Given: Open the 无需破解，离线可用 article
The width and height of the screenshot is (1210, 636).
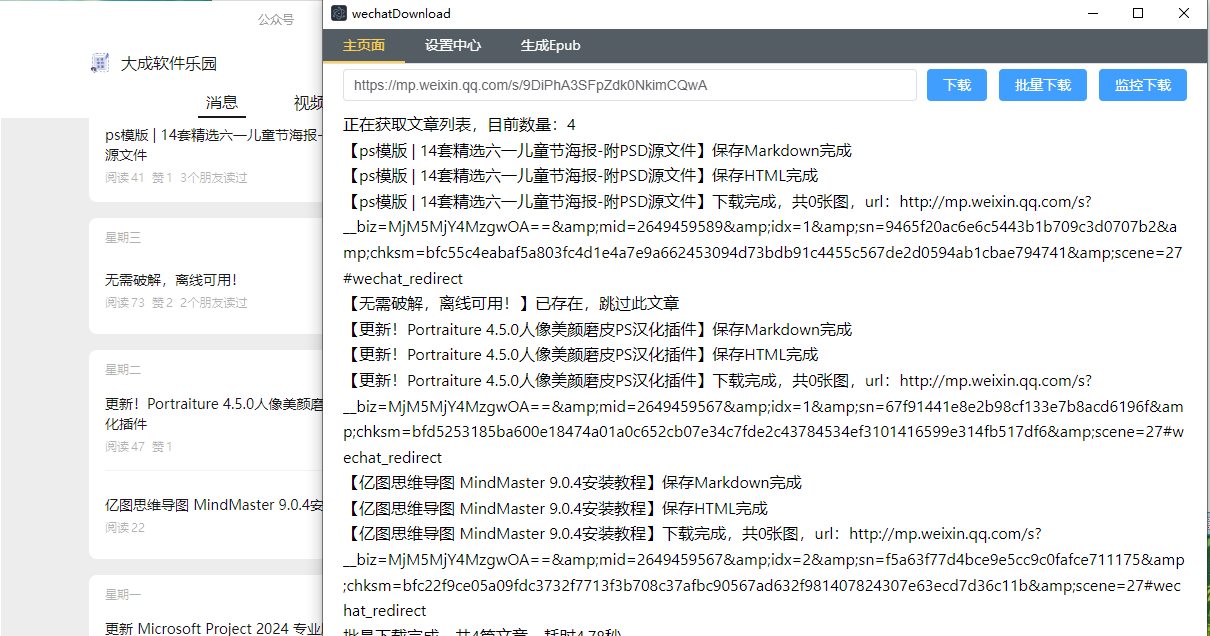Looking at the screenshot, I should 171,280.
